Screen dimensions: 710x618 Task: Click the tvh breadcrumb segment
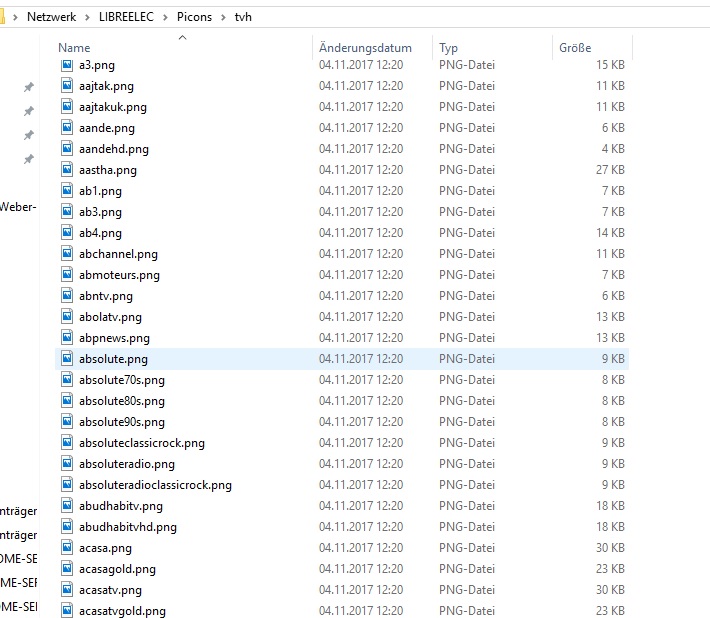243,17
